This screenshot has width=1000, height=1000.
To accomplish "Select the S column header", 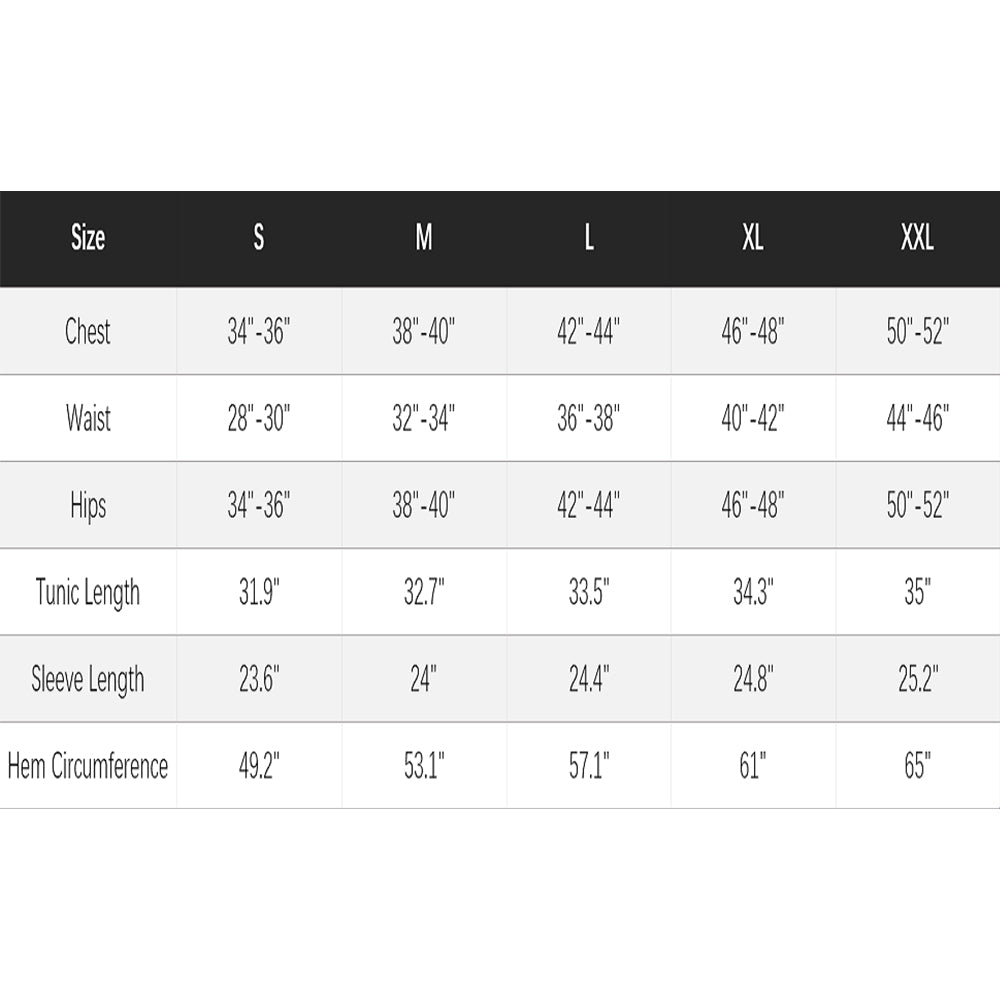I will pos(259,238).
